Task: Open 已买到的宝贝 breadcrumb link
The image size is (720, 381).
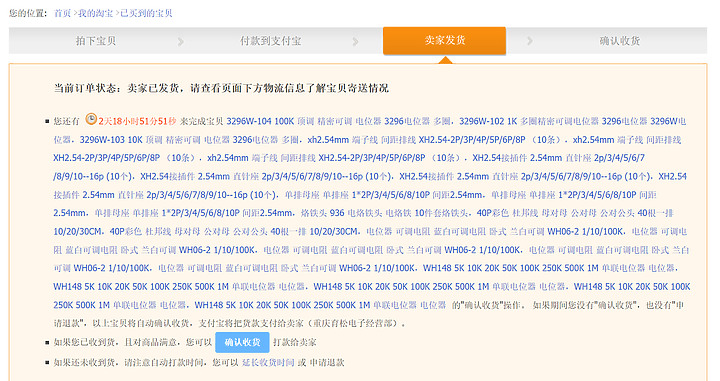Action: click(146, 13)
